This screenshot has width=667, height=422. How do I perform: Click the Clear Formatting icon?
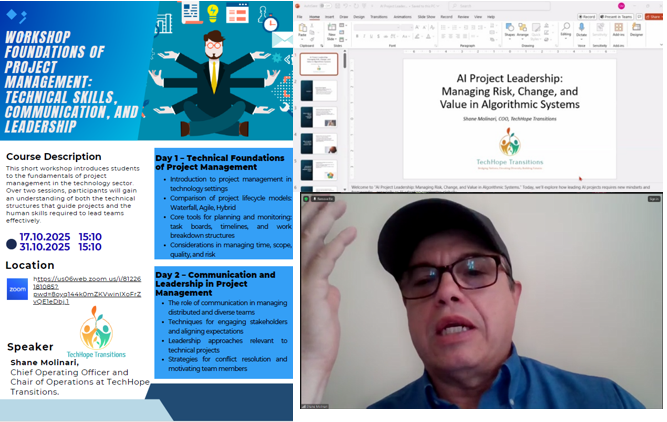(431, 27)
